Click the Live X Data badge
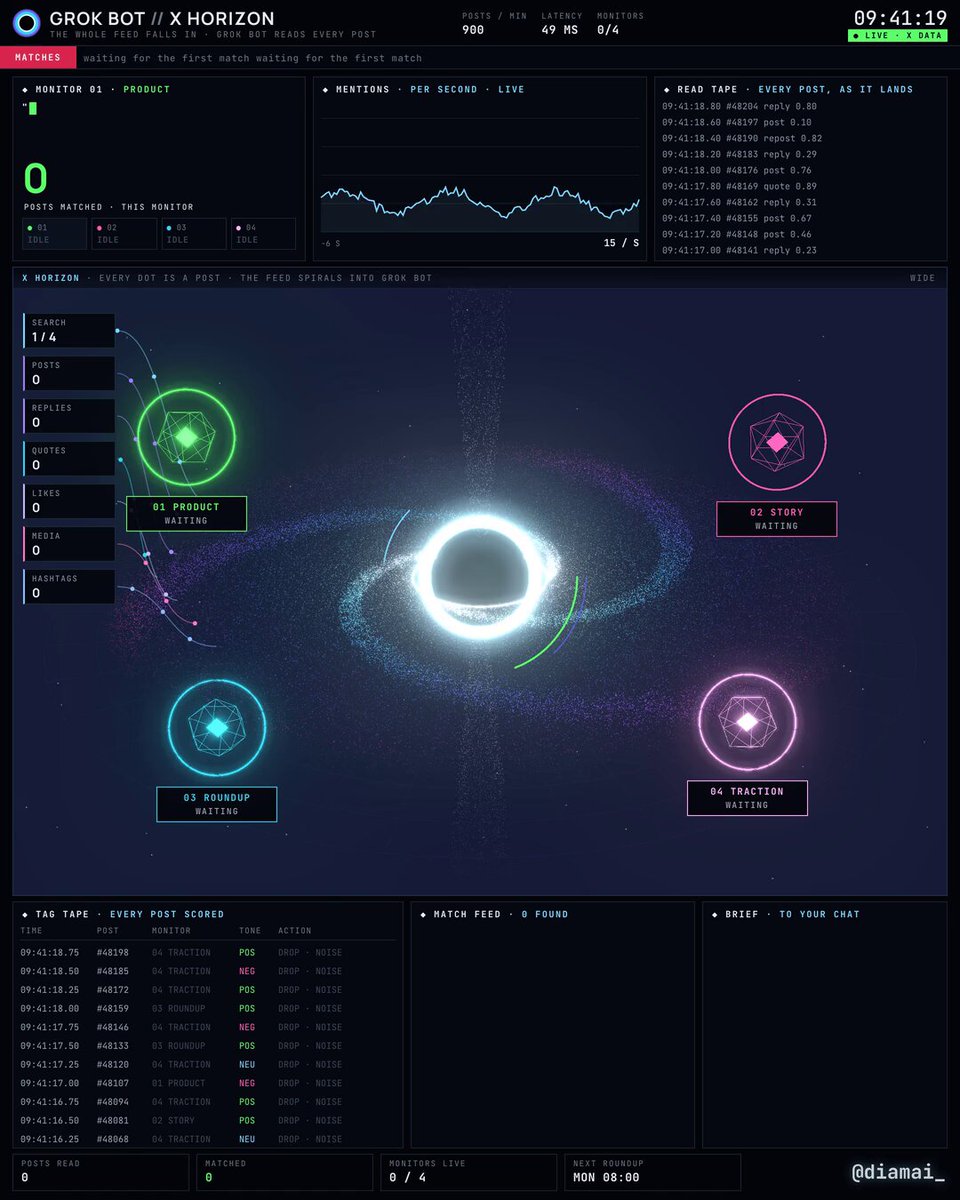Viewport: 960px width, 1200px height. pyautogui.click(x=897, y=36)
